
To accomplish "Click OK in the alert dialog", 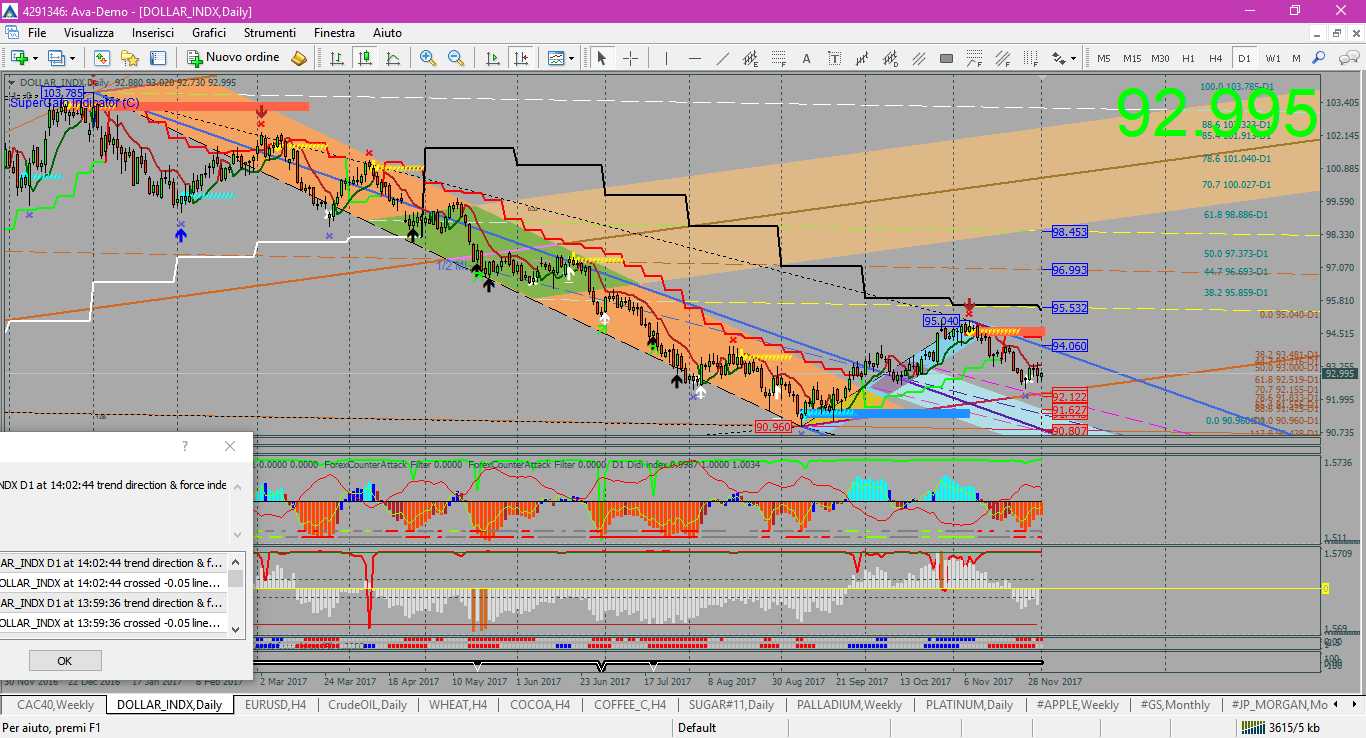I will (x=65, y=661).
